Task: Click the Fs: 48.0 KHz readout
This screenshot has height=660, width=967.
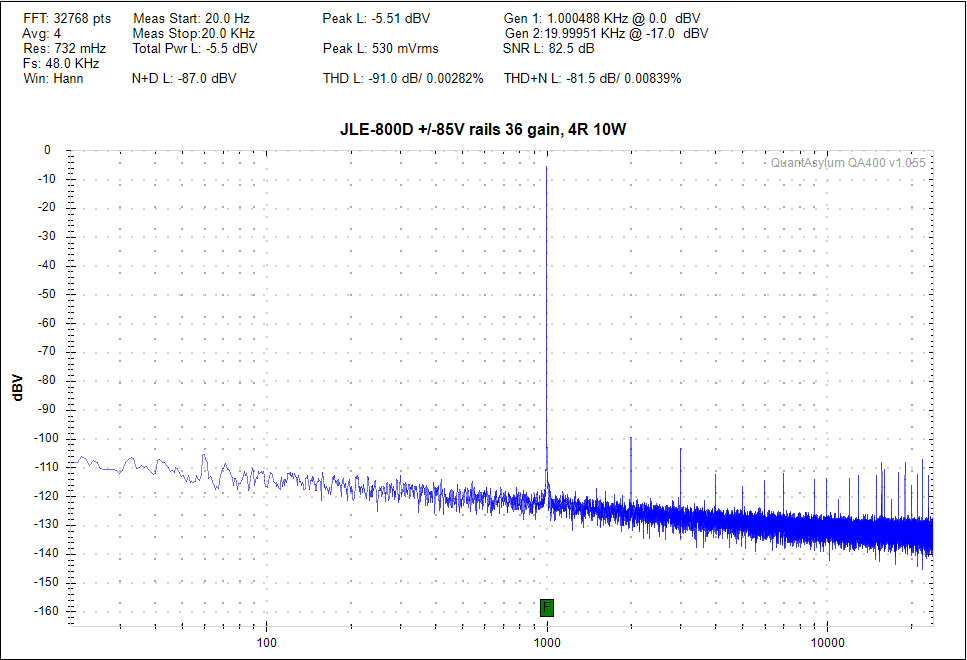Action: pyautogui.click(x=61, y=63)
